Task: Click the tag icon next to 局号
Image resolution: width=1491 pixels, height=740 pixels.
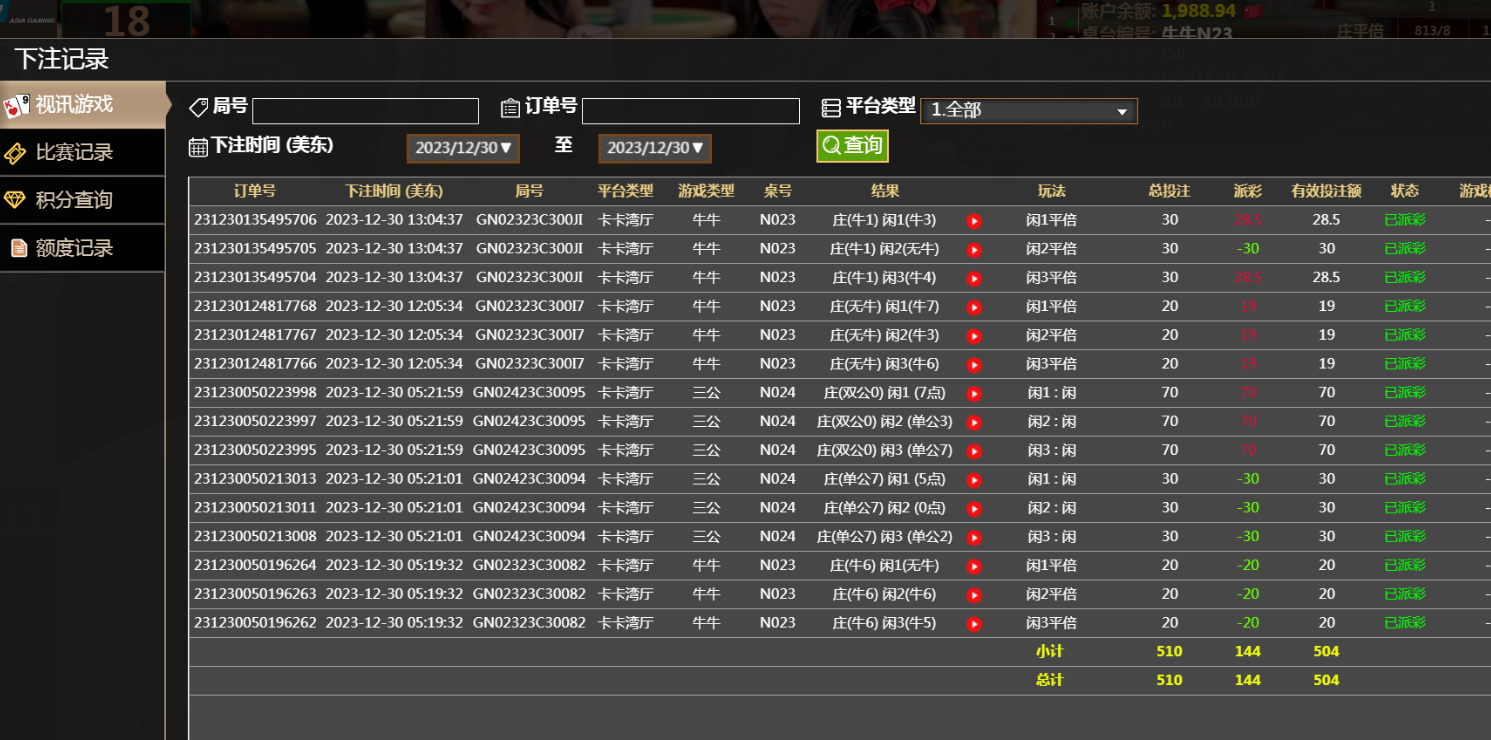Action: (199, 107)
